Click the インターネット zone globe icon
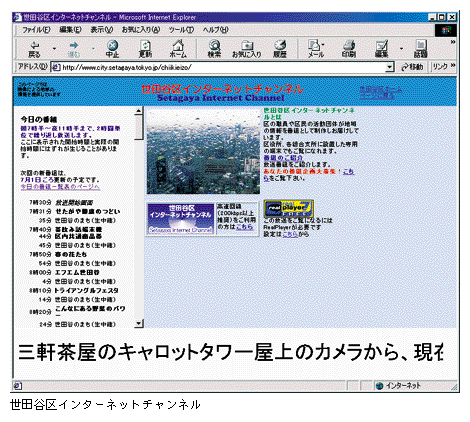 click(x=379, y=386)
